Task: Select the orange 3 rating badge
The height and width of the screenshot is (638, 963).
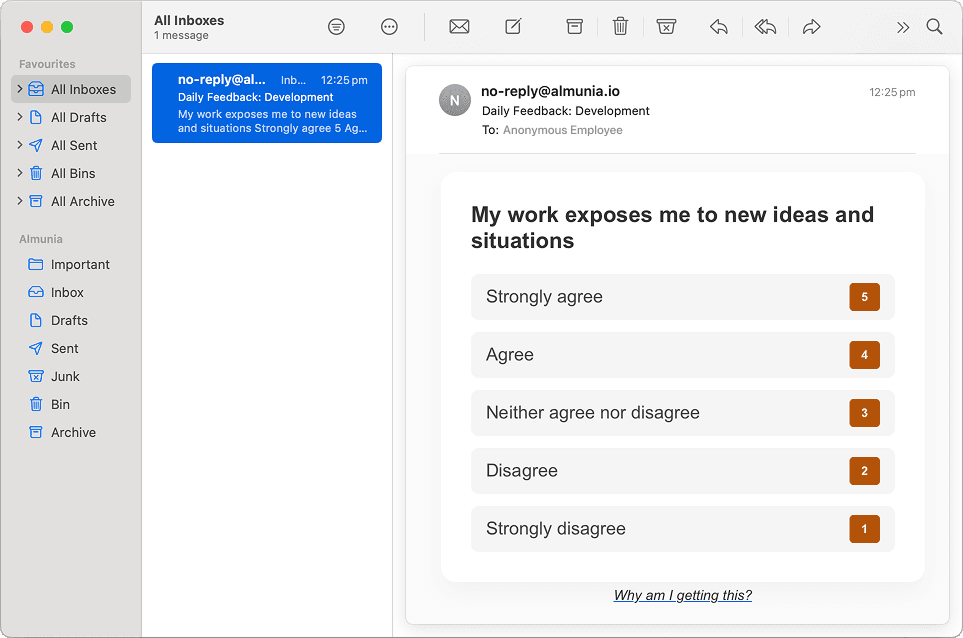Action: point(864,413)
